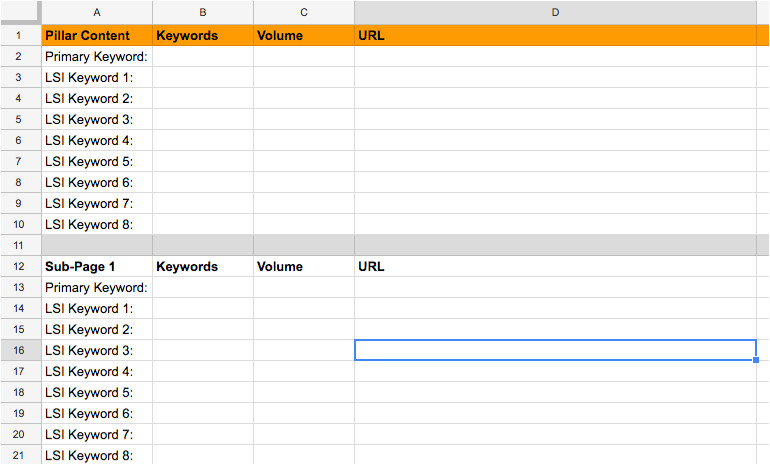Select column C header

[303, 12]
